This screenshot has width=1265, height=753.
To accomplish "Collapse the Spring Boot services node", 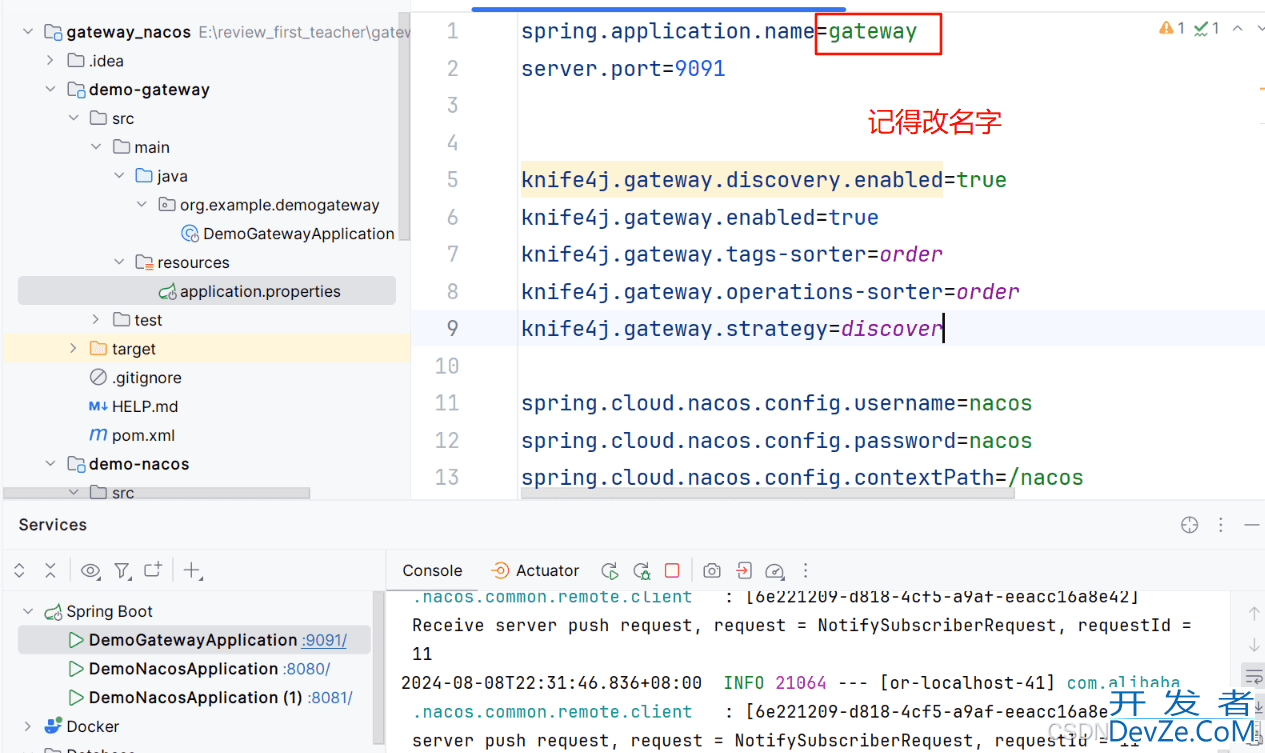I will pos(27,612).
